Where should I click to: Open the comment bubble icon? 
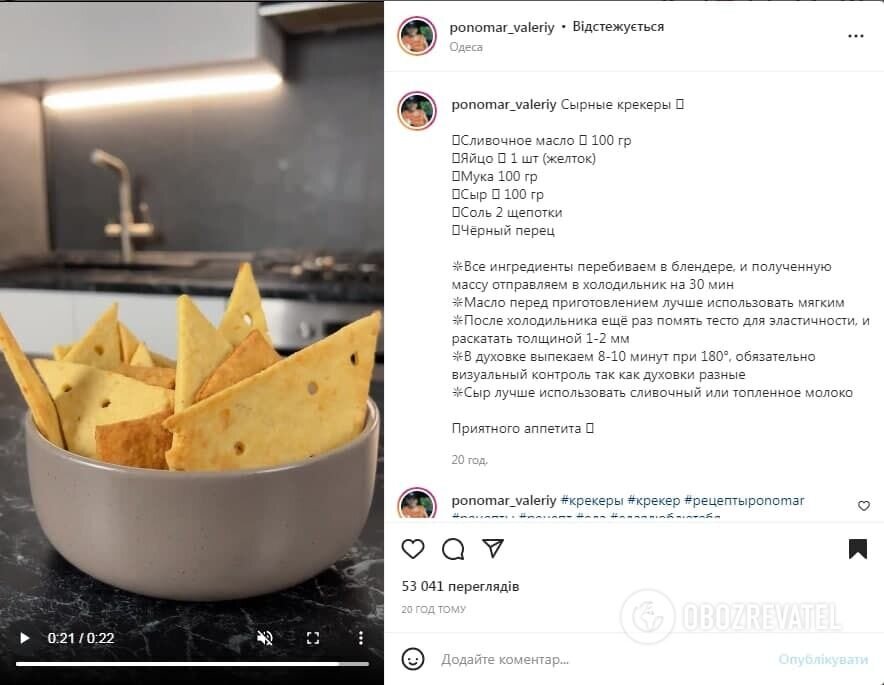[x=453, y=549]
